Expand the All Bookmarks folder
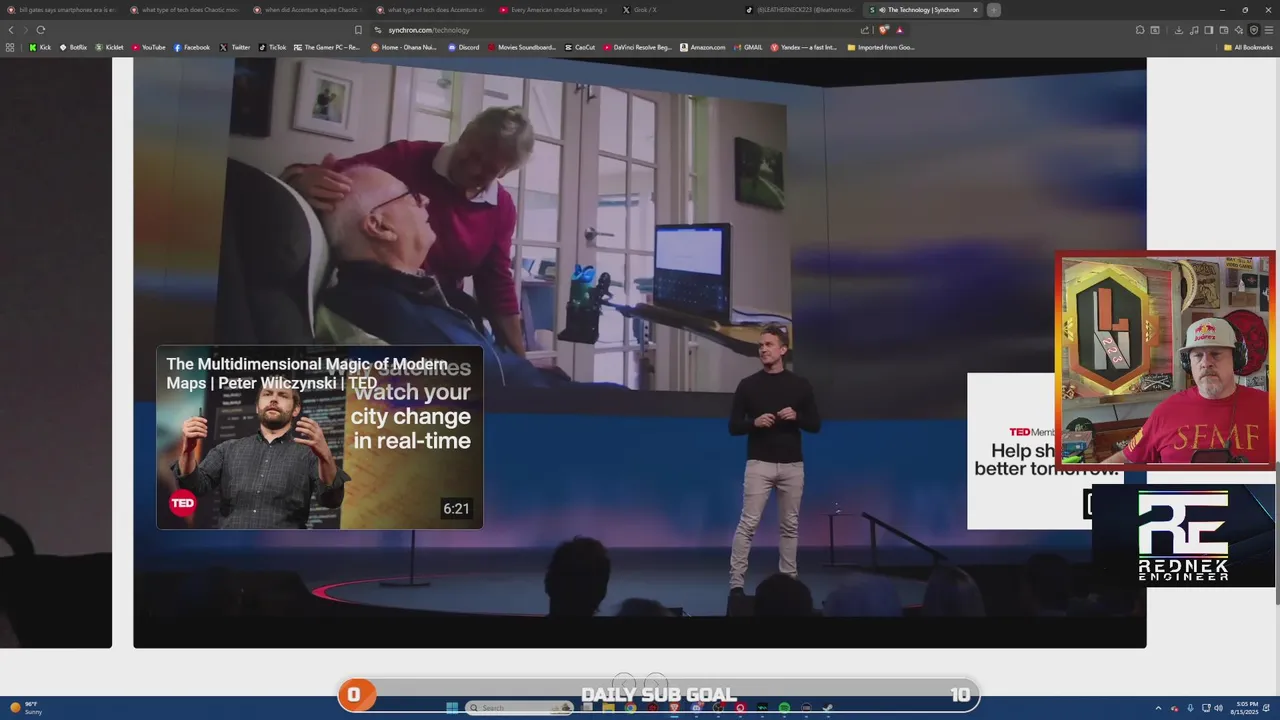The width and height of the screenshot is (1280, 720). (x=1249, y=47)
